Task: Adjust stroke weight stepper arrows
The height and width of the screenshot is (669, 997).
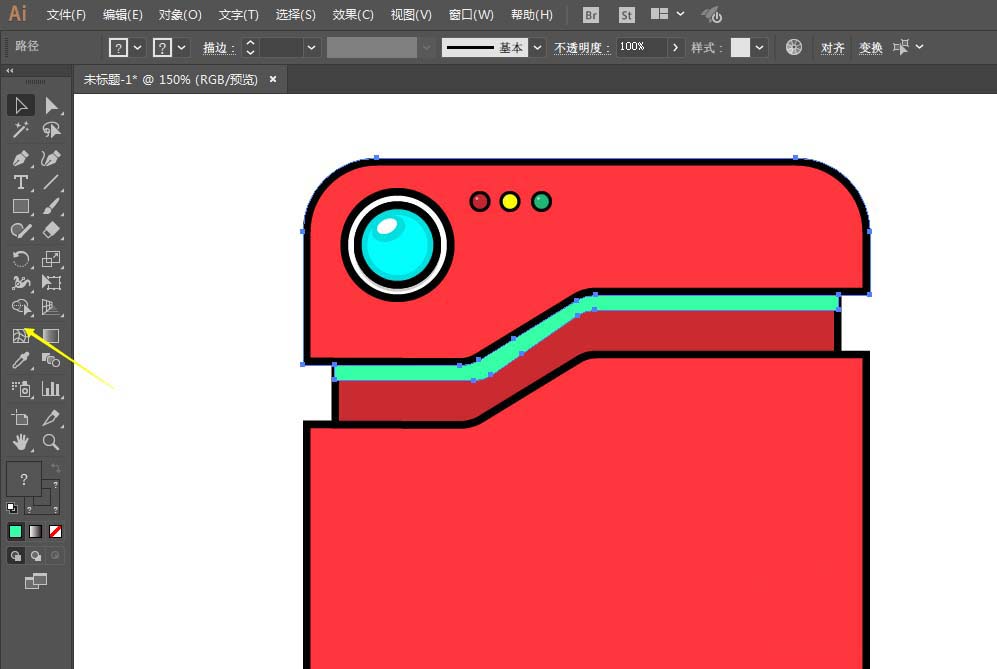Action: pyautogui.click(x=250, y=48)
